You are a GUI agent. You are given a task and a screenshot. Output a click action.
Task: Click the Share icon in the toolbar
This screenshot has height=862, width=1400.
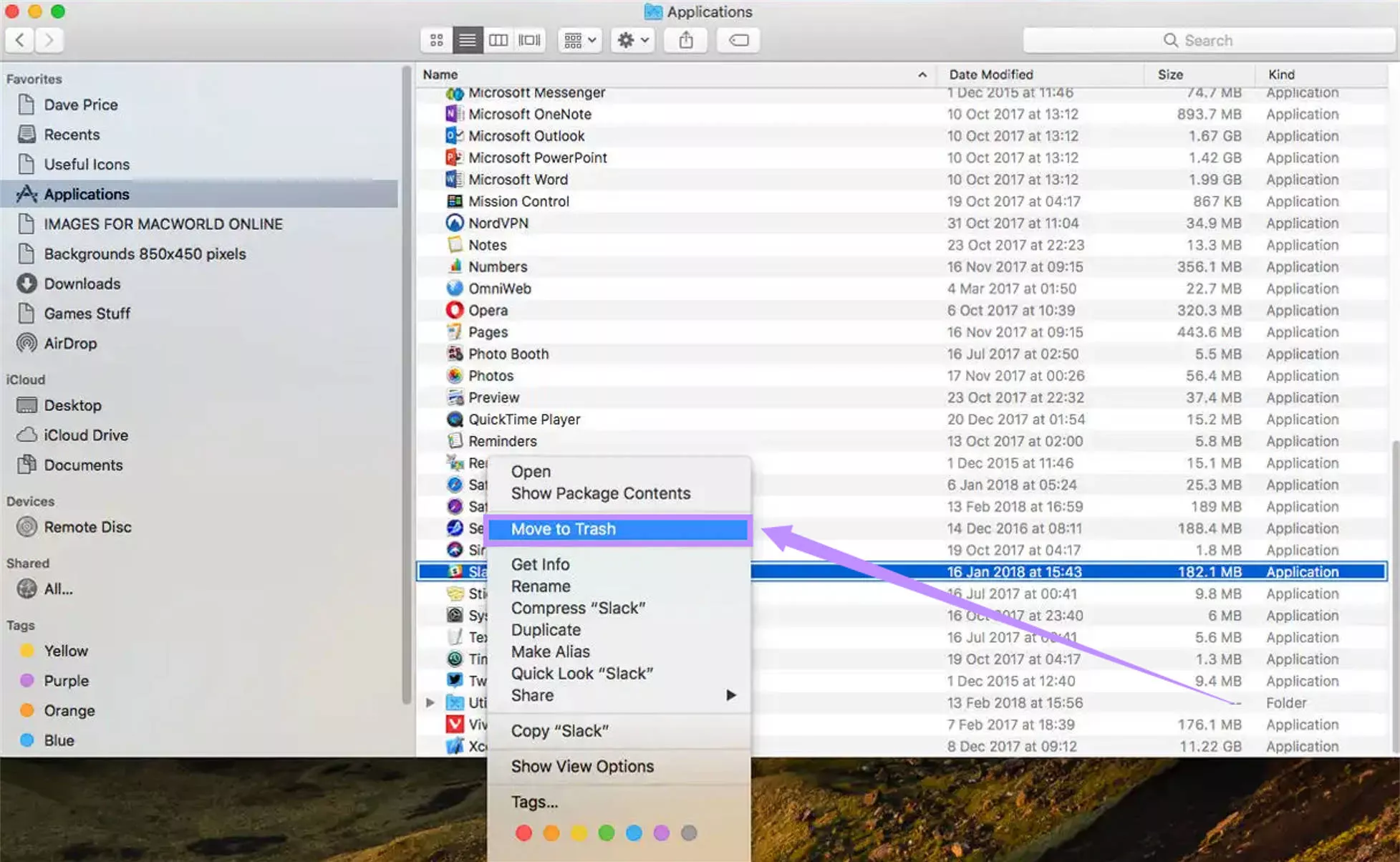click(x=685, y=40)
